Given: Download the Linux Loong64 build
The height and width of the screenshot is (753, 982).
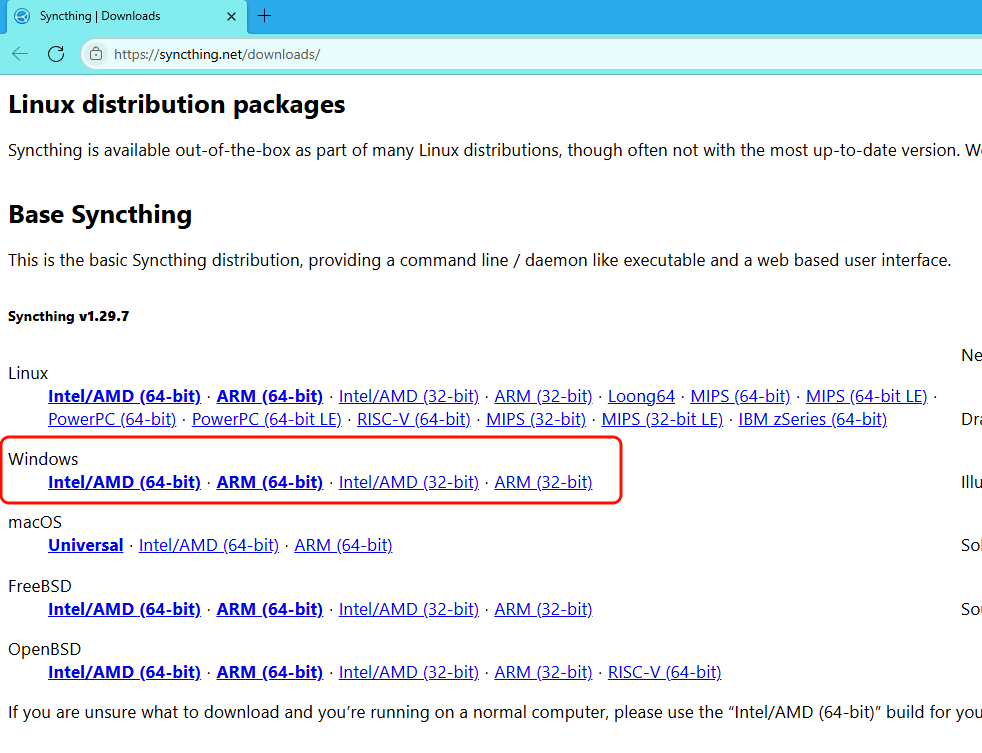Looking at the screenshot, I should (x=641, y=395).
